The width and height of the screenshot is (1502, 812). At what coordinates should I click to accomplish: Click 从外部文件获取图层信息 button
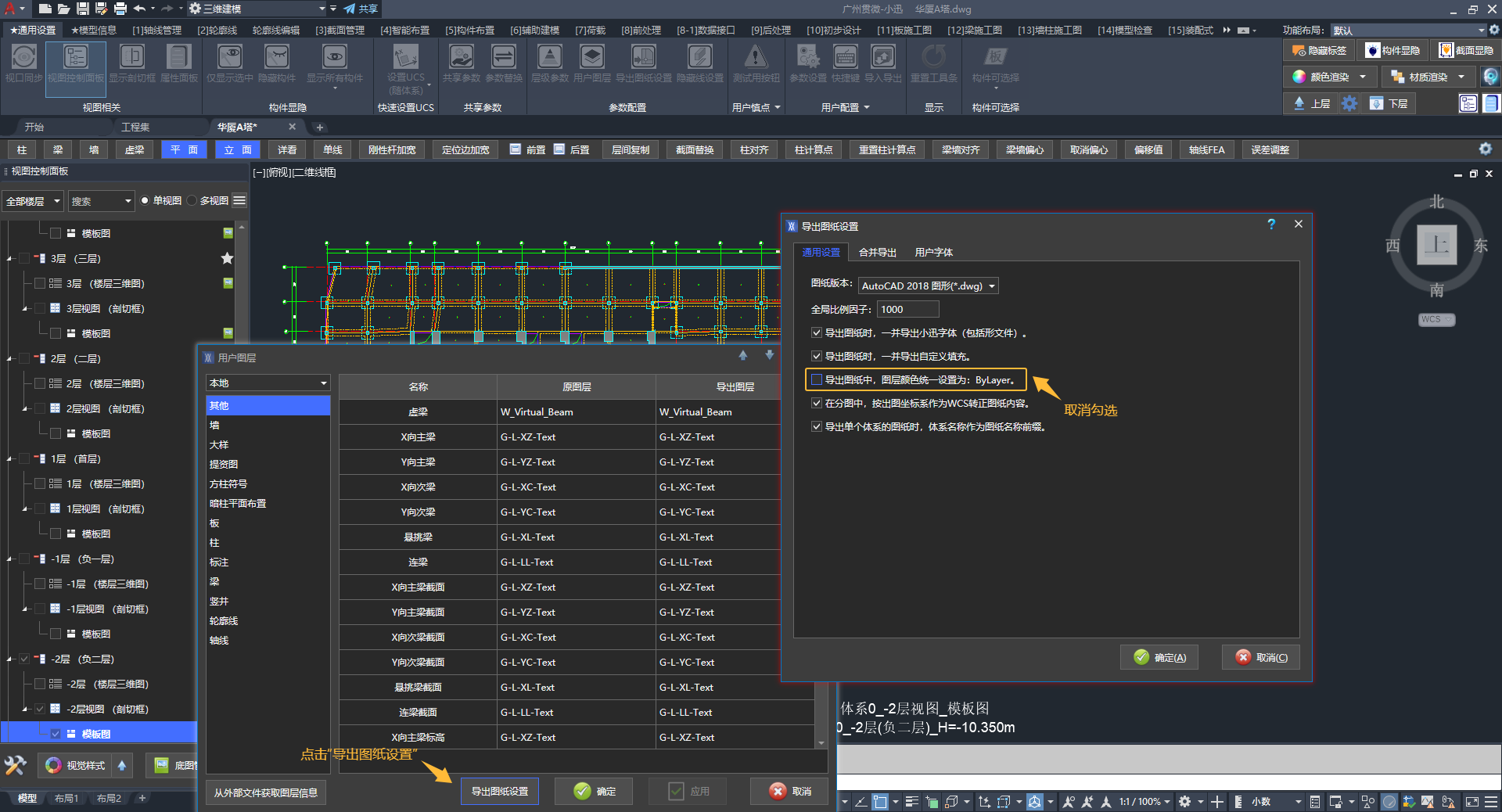[266, 792]
